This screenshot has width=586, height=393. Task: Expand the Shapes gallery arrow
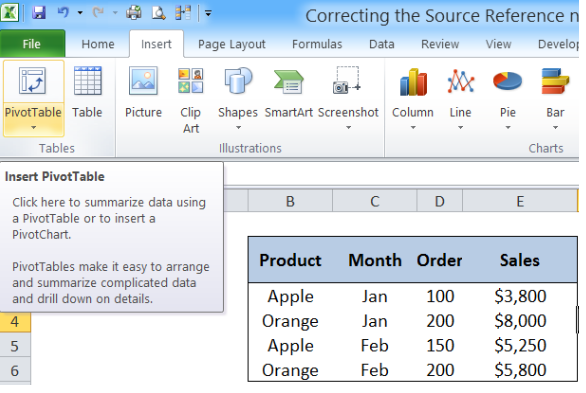[238, 127]
